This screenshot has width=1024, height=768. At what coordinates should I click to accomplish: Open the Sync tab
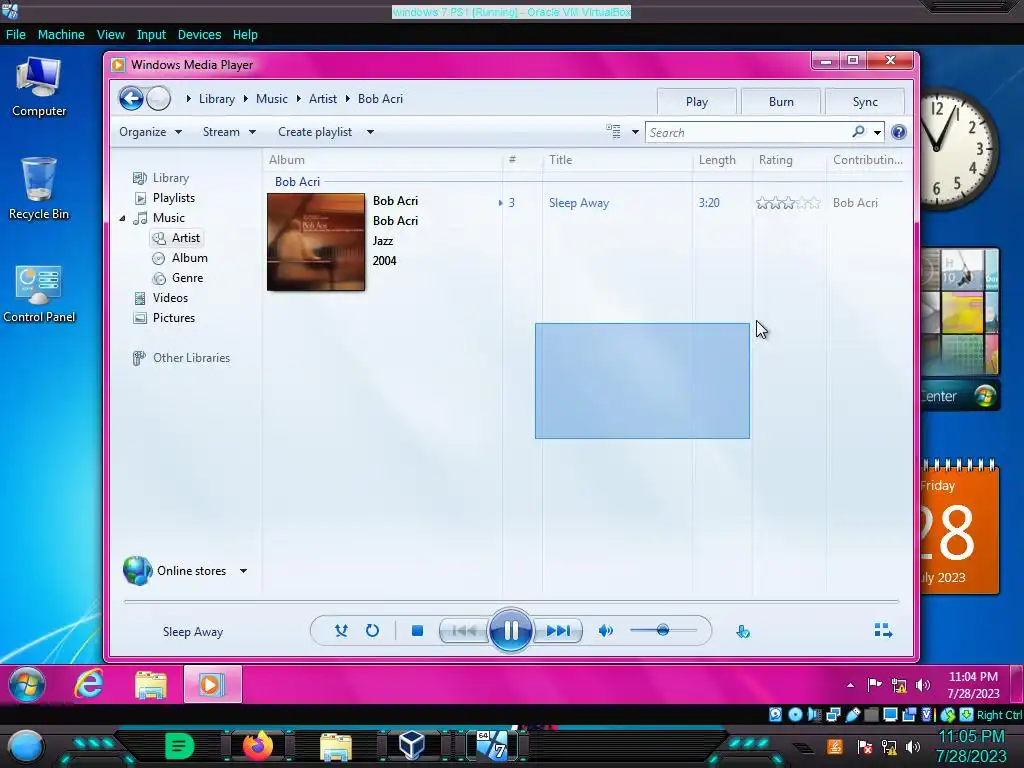point(865,102)
